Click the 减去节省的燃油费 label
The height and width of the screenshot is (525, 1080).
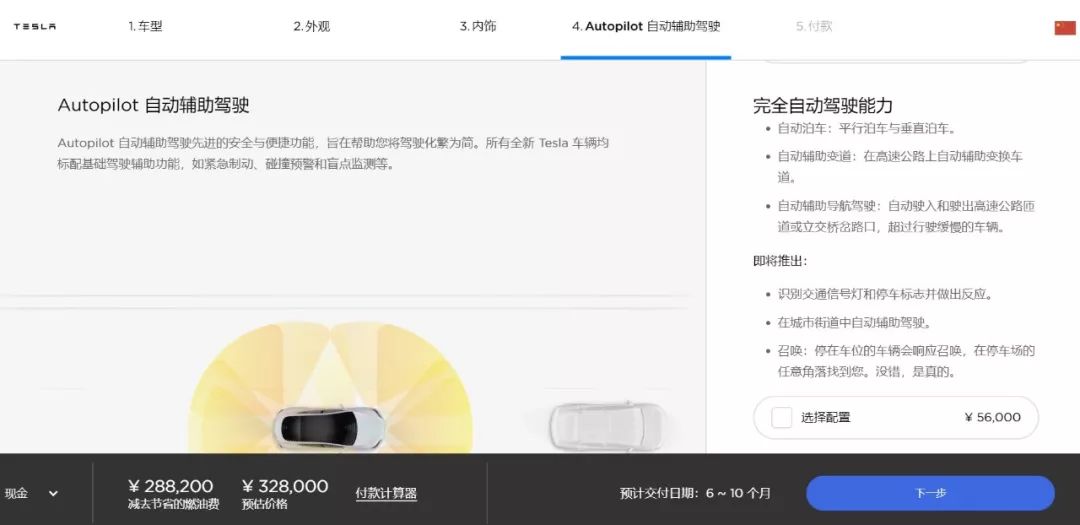[x=174, y=504]
